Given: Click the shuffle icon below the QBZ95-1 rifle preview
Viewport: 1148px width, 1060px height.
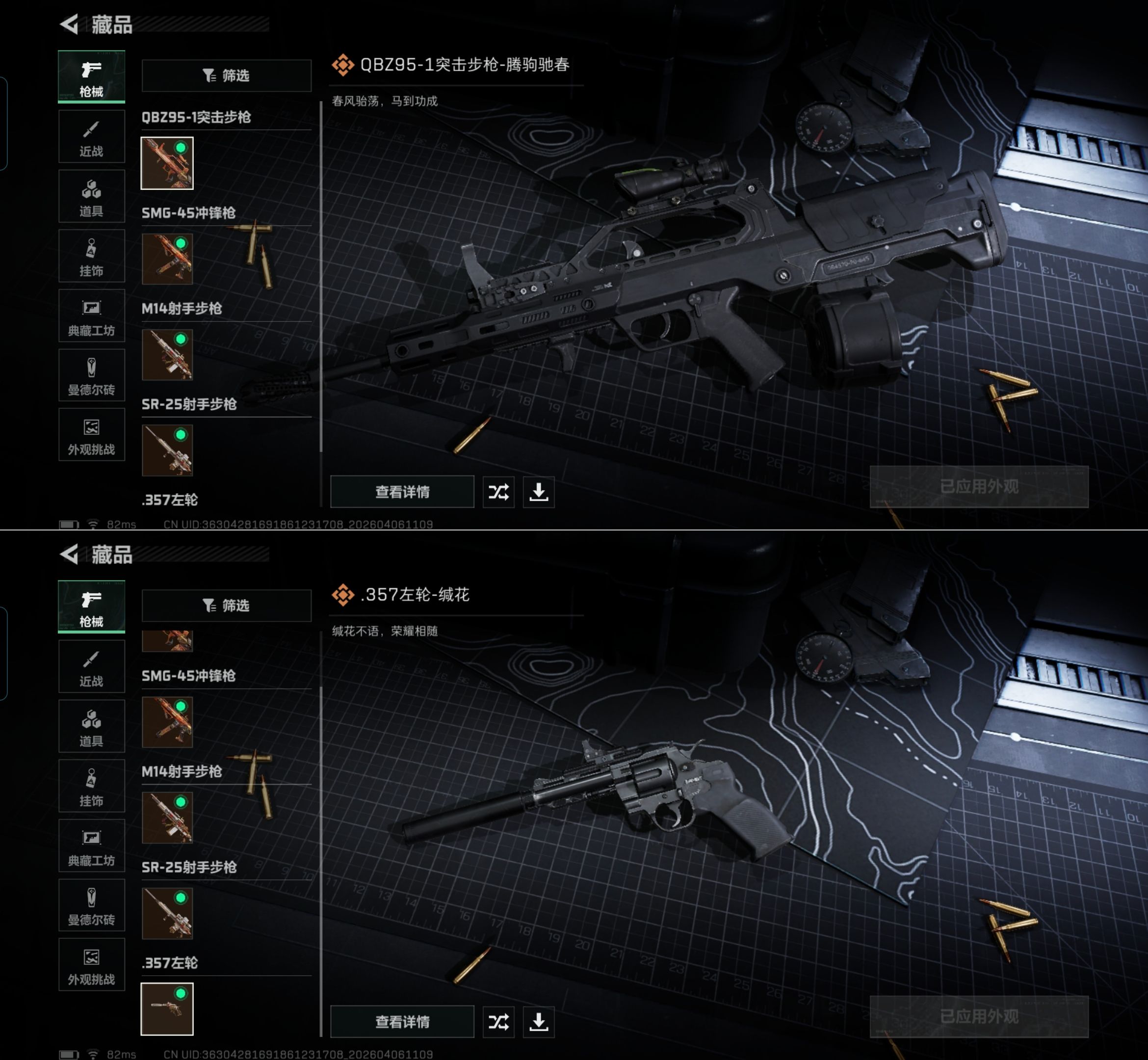Looking at the screenshot, I should pos(498,492).
